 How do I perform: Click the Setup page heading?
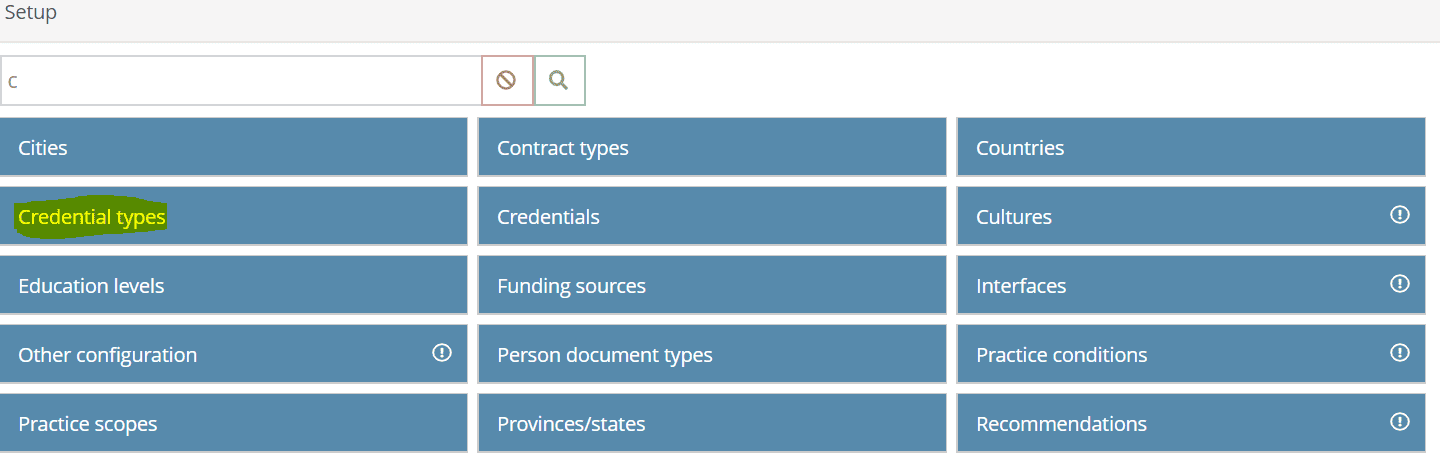click(x=31, y=13)
